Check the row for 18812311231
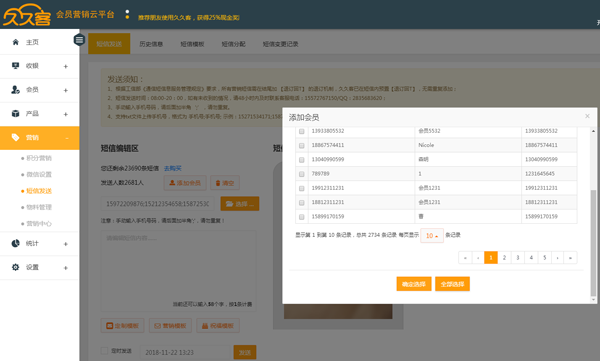The width and height of the screenshot is (600, 361). pos(302,203)
